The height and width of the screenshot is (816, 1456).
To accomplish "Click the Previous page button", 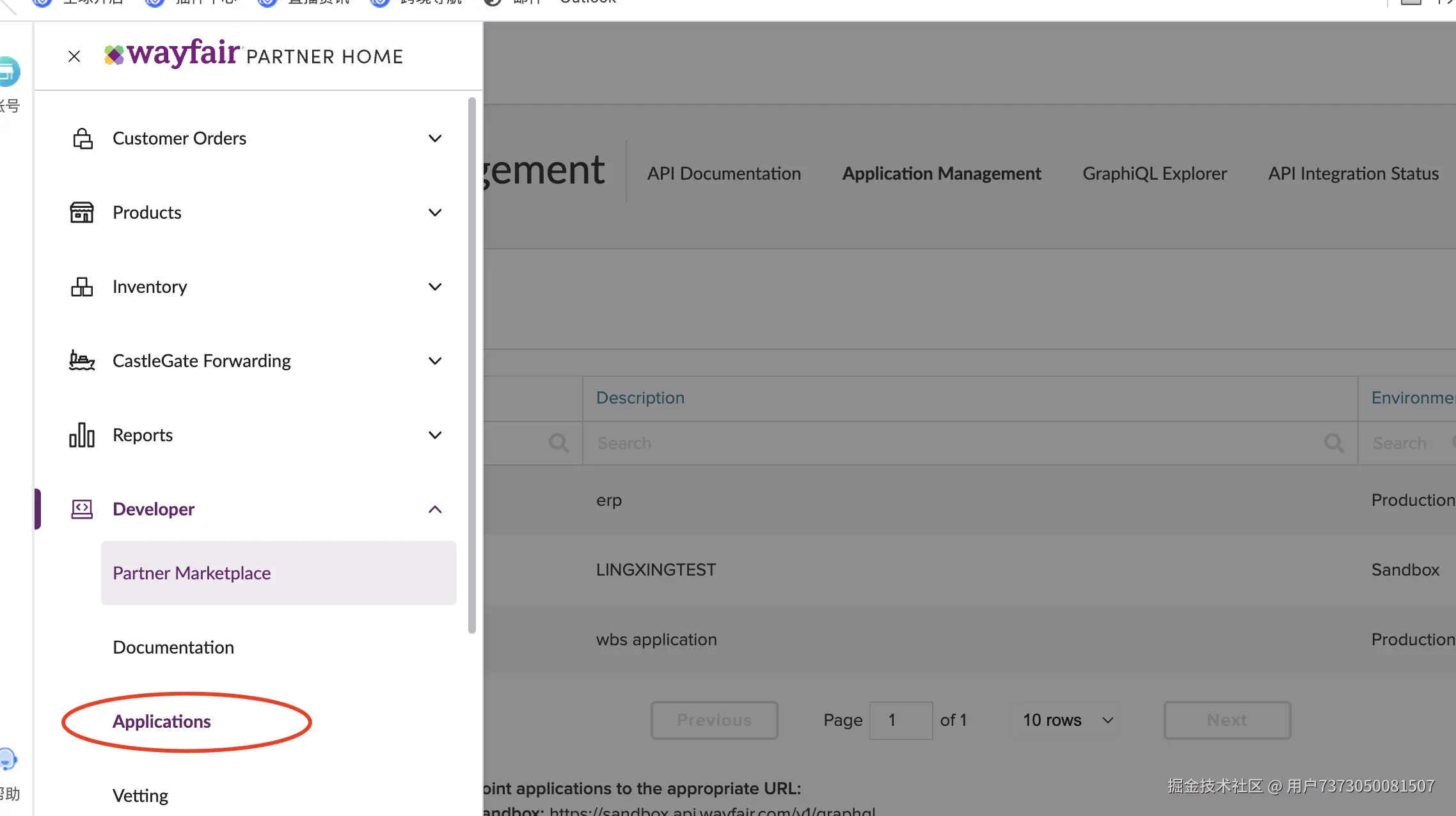I will coord(714,720).
